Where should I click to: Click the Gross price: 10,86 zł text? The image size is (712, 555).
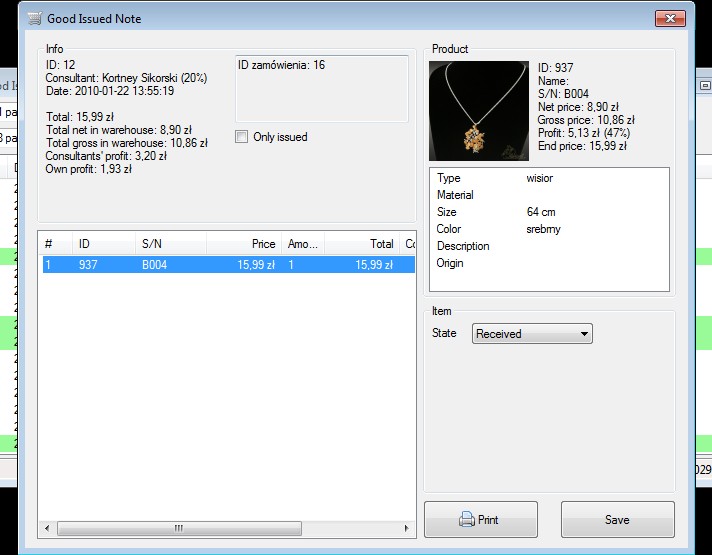(x=586, y=120)
